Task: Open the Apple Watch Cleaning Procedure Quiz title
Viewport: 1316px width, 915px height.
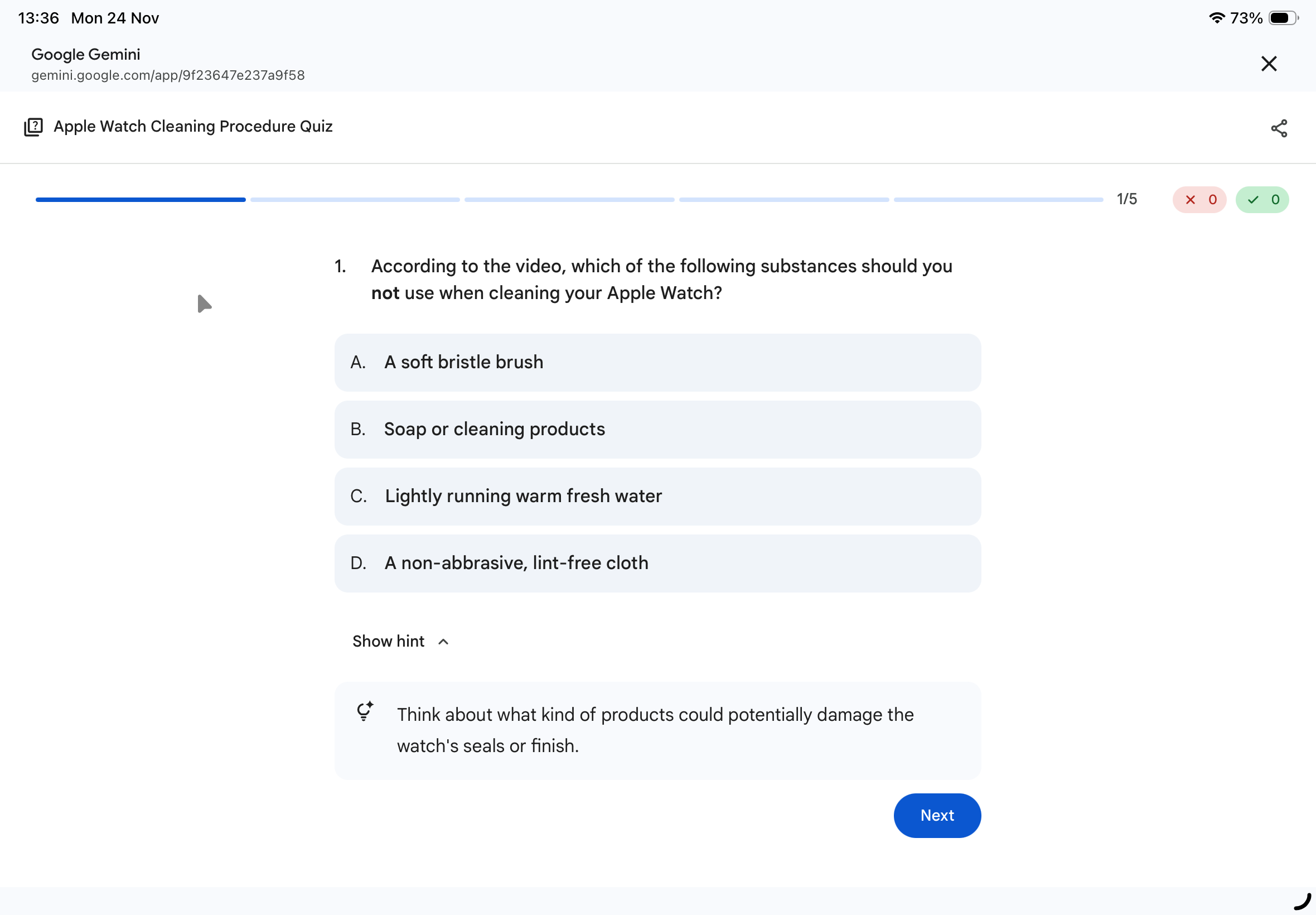Action: 193,126
